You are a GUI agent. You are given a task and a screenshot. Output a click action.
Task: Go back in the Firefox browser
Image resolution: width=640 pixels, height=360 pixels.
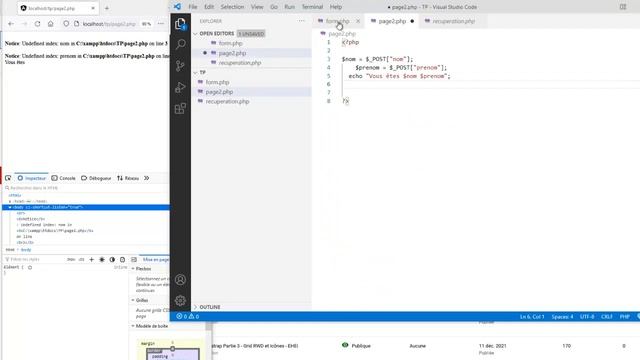[11, 24]
